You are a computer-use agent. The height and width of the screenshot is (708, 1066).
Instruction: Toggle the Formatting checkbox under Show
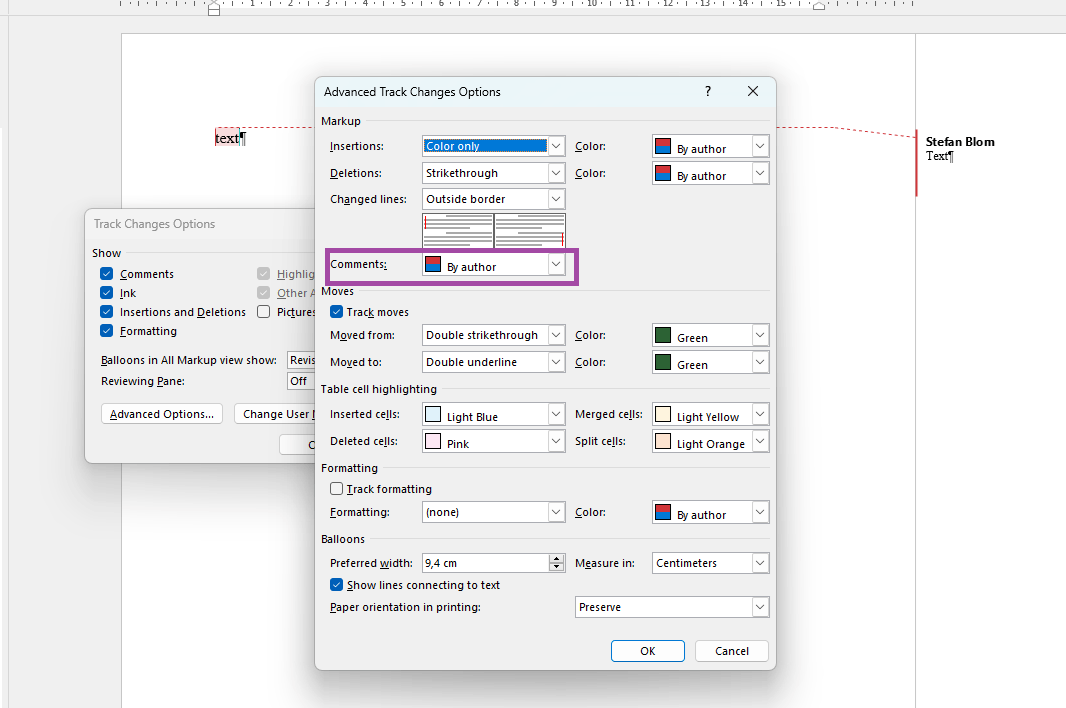(107, 331)
